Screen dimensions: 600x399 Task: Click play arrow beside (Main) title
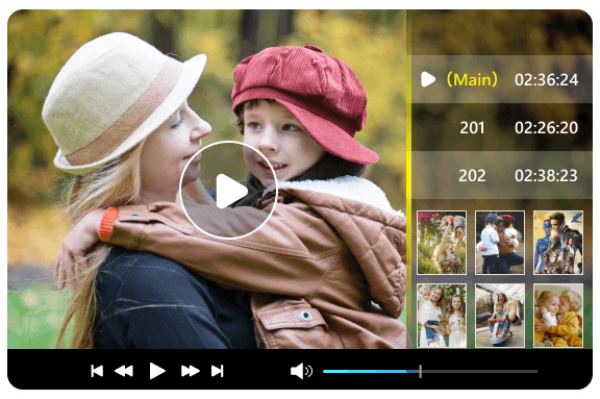pos(428,80)
